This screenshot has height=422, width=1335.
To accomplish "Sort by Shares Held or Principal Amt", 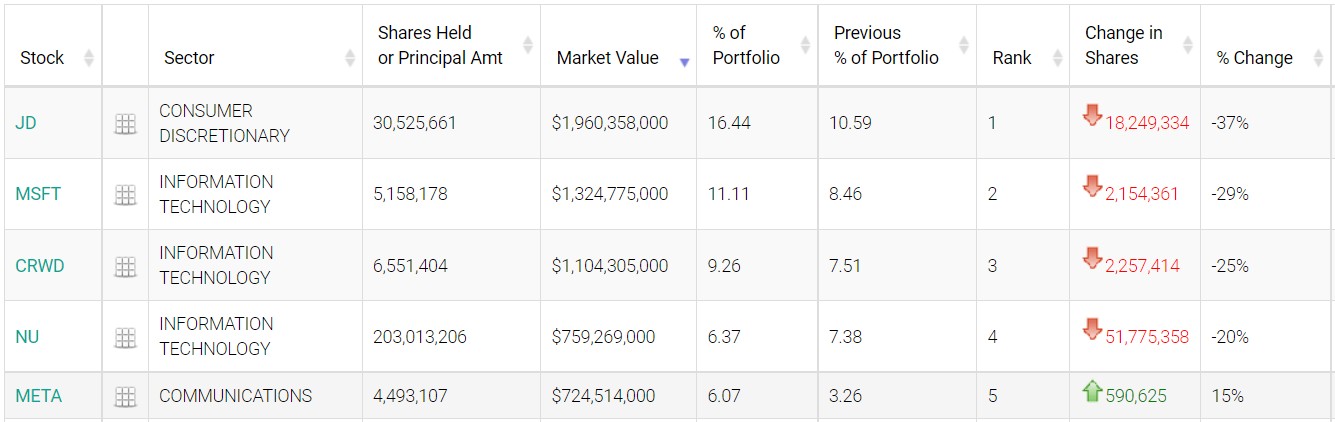I will [440, 45].
